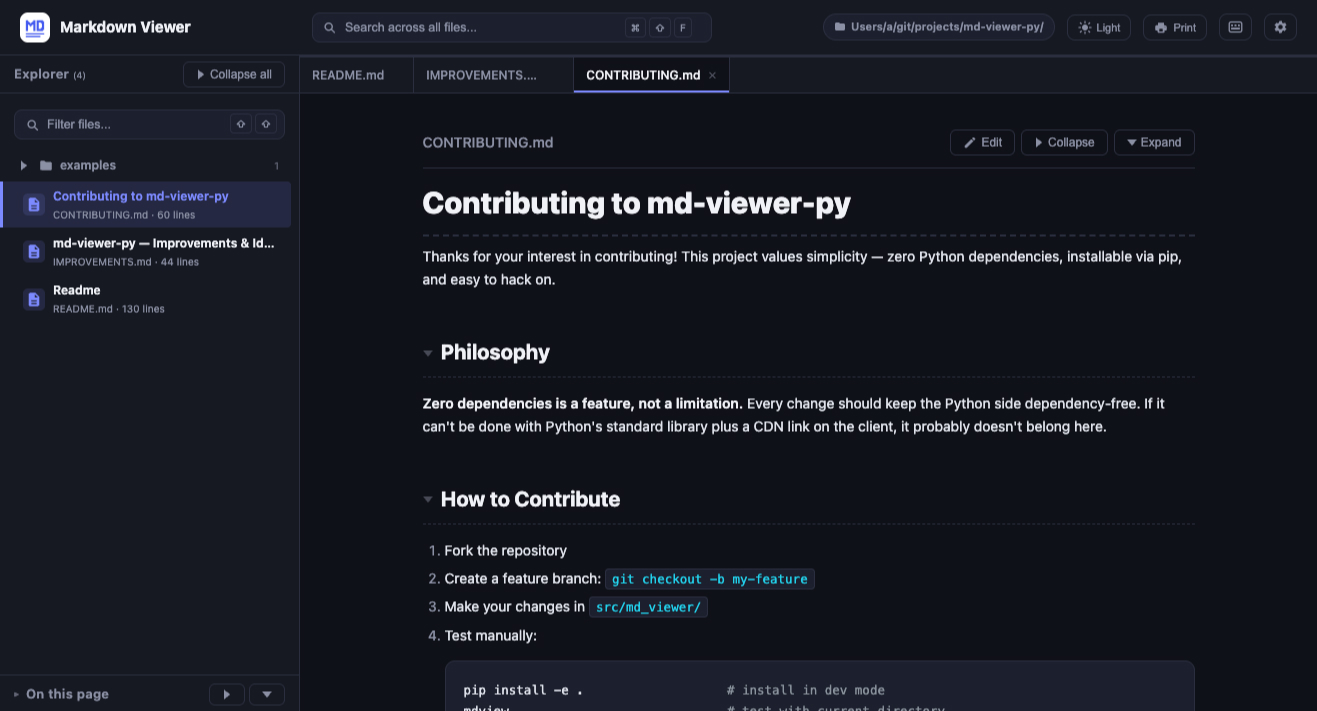This screenshot has height=711, width=1317.
Task: Click the Philosophy heading
Action: 495,352
